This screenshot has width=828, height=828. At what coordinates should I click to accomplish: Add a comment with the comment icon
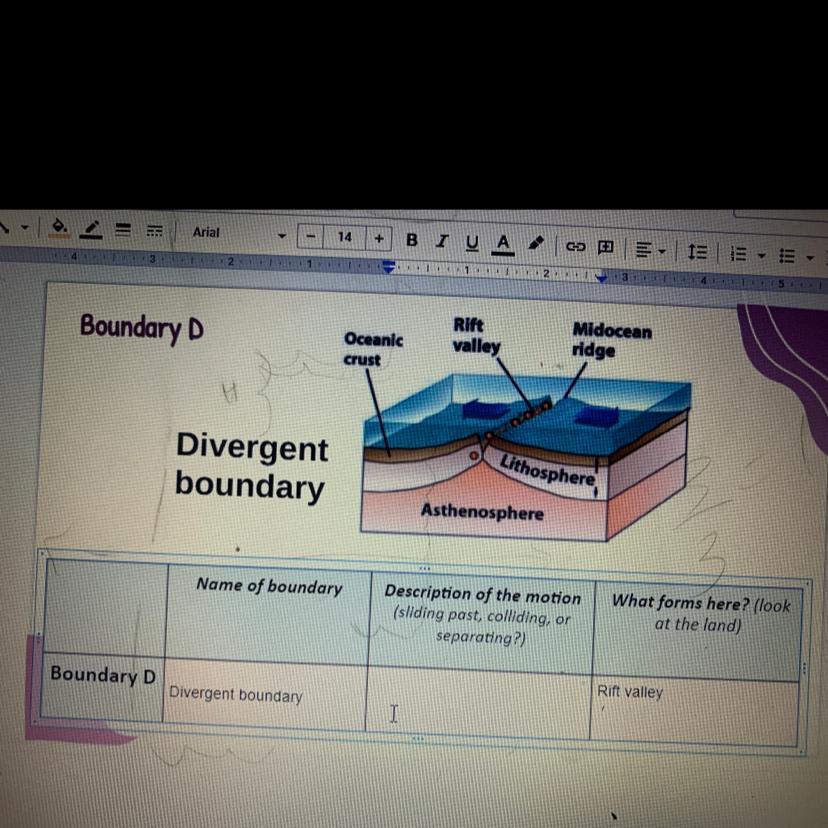605,247
